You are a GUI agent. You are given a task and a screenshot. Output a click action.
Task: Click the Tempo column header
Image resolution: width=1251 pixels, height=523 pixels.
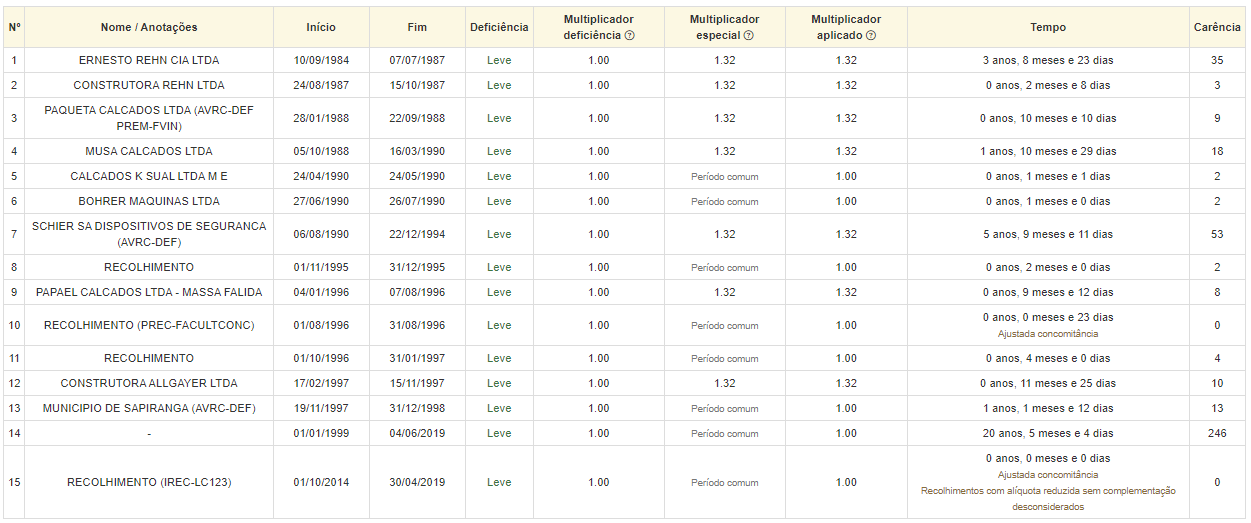[1048, 27]
